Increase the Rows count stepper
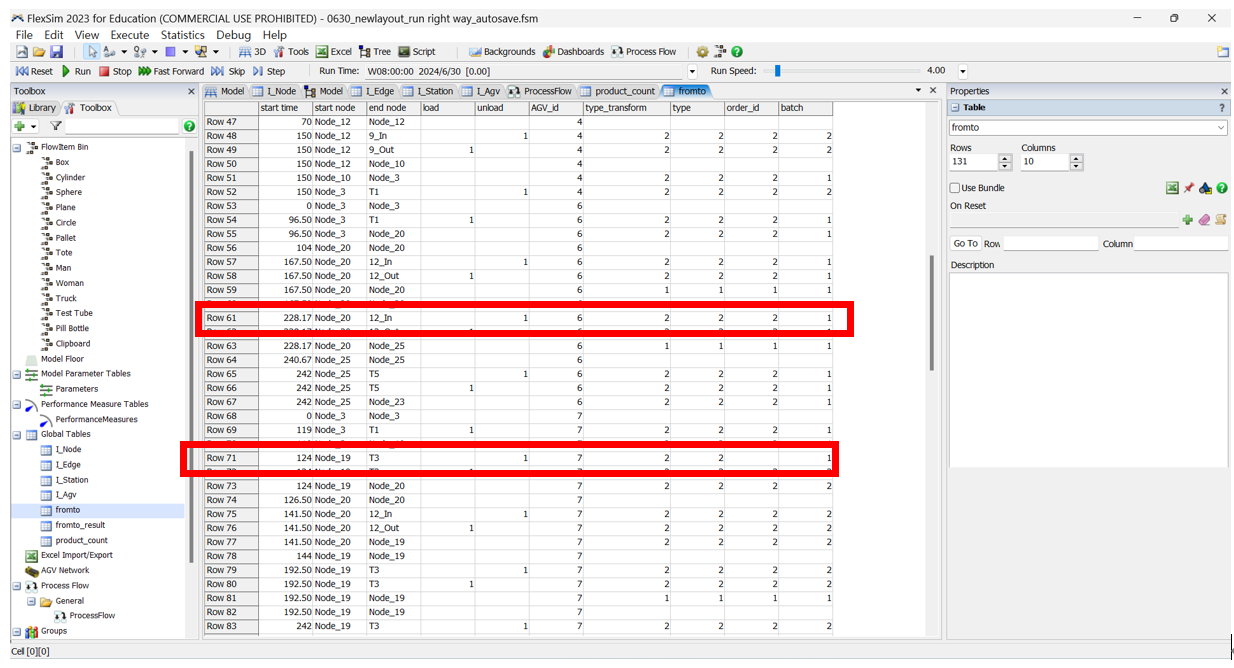 tap(1004, 158)
